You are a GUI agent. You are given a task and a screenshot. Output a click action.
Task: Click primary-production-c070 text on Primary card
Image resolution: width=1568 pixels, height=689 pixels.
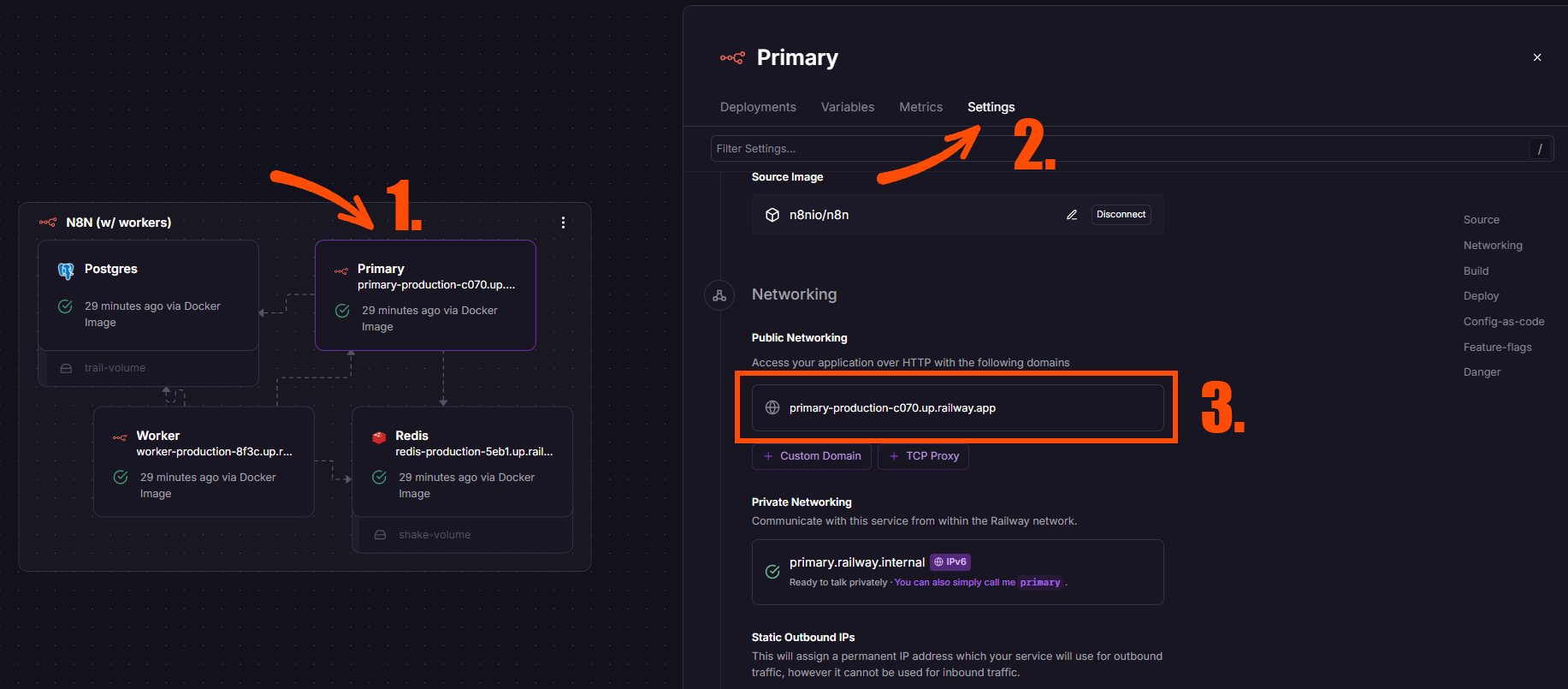(x=436, y=285)
